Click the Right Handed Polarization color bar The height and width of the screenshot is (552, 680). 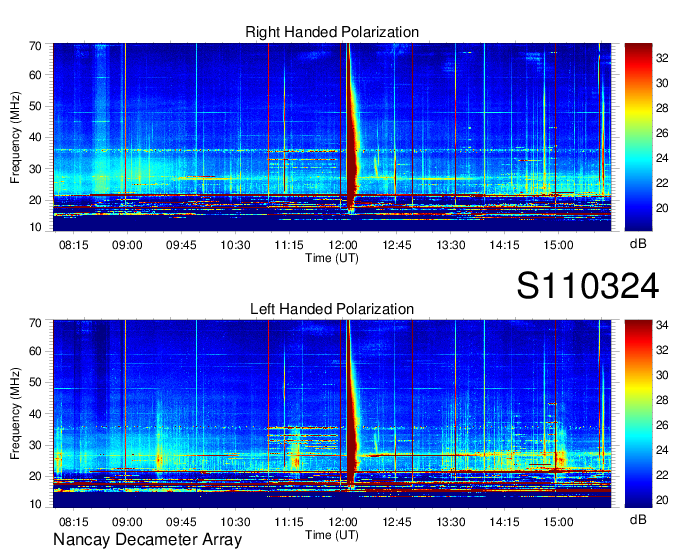coord(638,137)
